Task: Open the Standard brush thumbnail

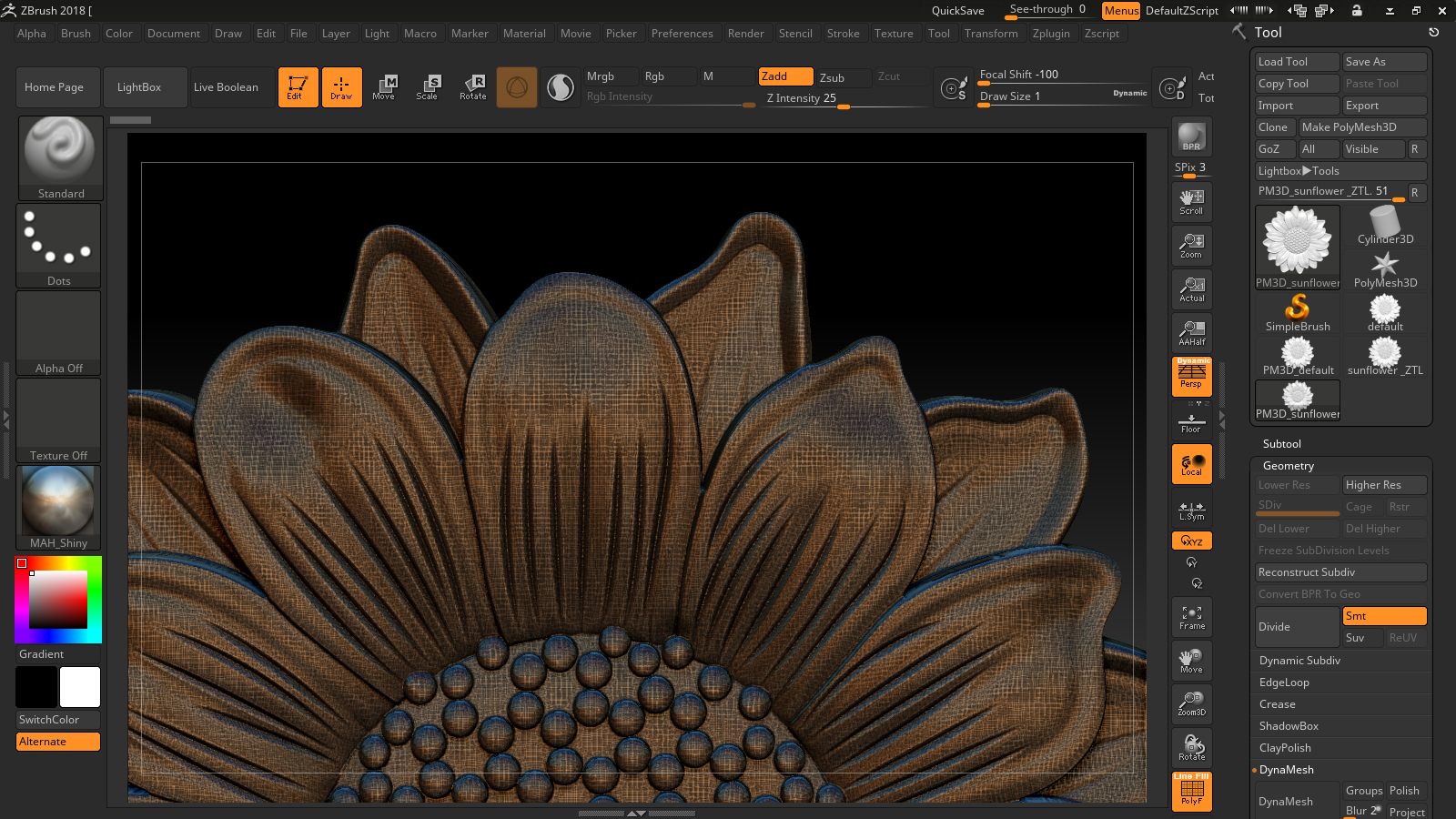Action: coord(60,158)
